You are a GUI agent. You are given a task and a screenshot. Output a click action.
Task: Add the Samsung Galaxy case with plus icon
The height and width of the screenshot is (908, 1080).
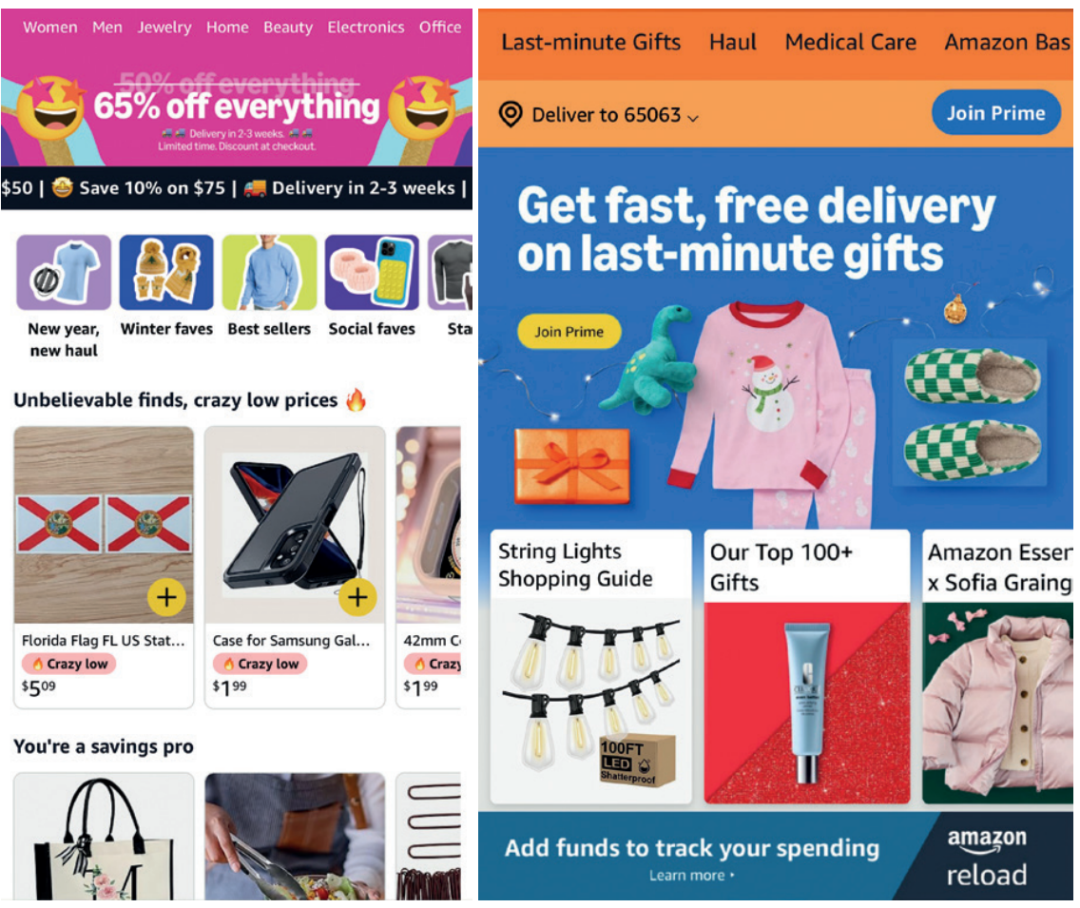pos(357,597)
